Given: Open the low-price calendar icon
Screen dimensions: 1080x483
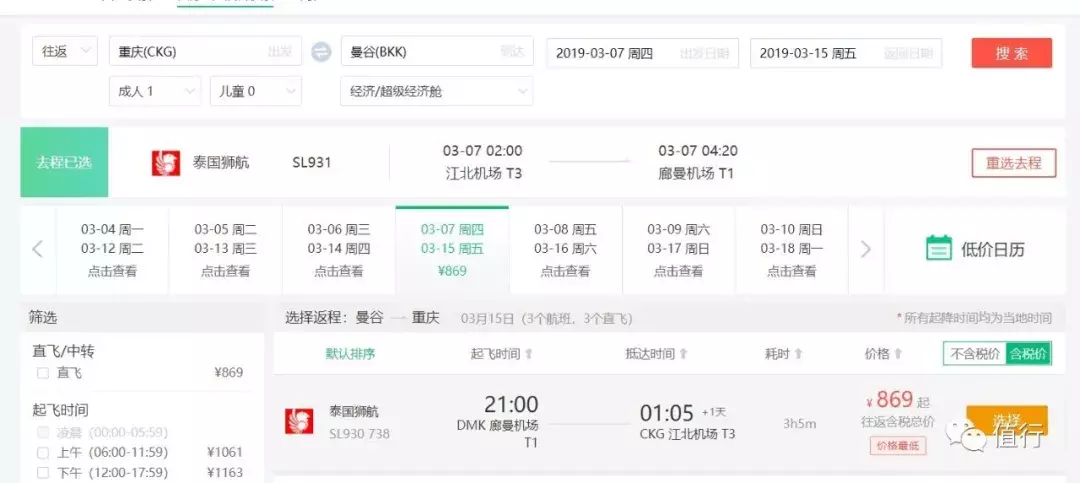Looking at the screenshot, I should coord(938,249).
